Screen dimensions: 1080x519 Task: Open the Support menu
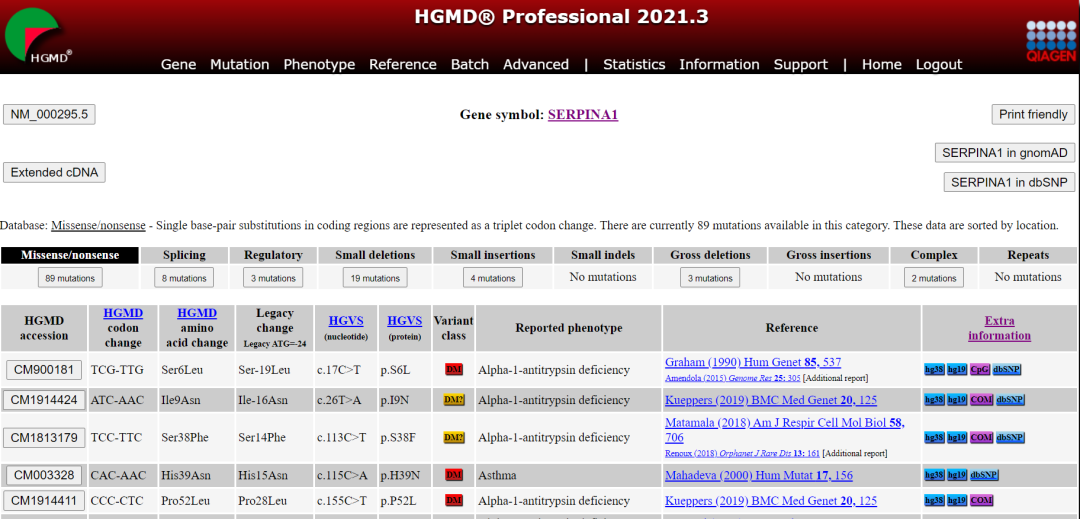click(x=800, y=64)
